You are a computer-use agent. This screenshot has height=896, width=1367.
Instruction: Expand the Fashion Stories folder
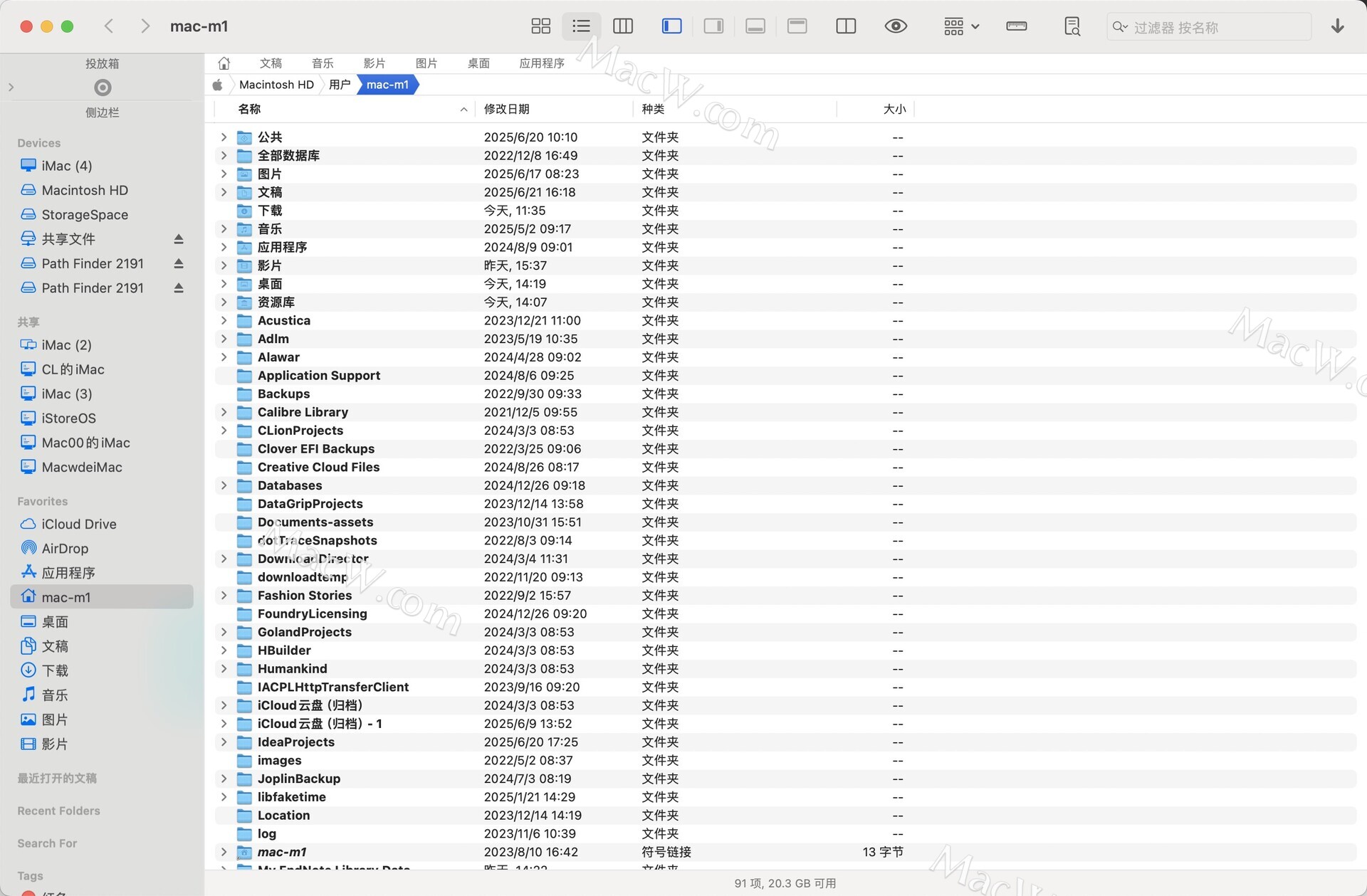coord(224,595)
